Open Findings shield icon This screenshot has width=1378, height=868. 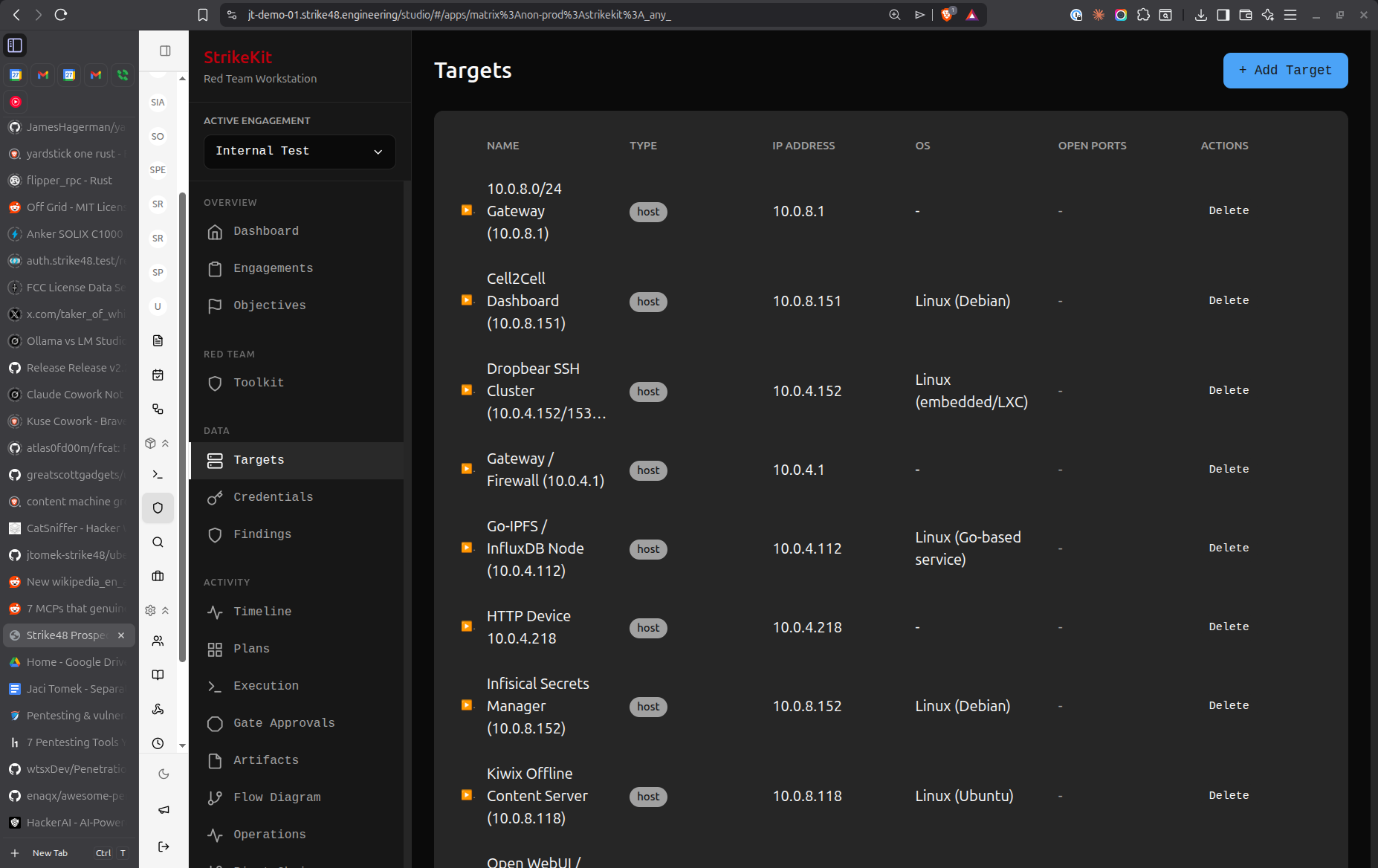[x=215, y=535]
